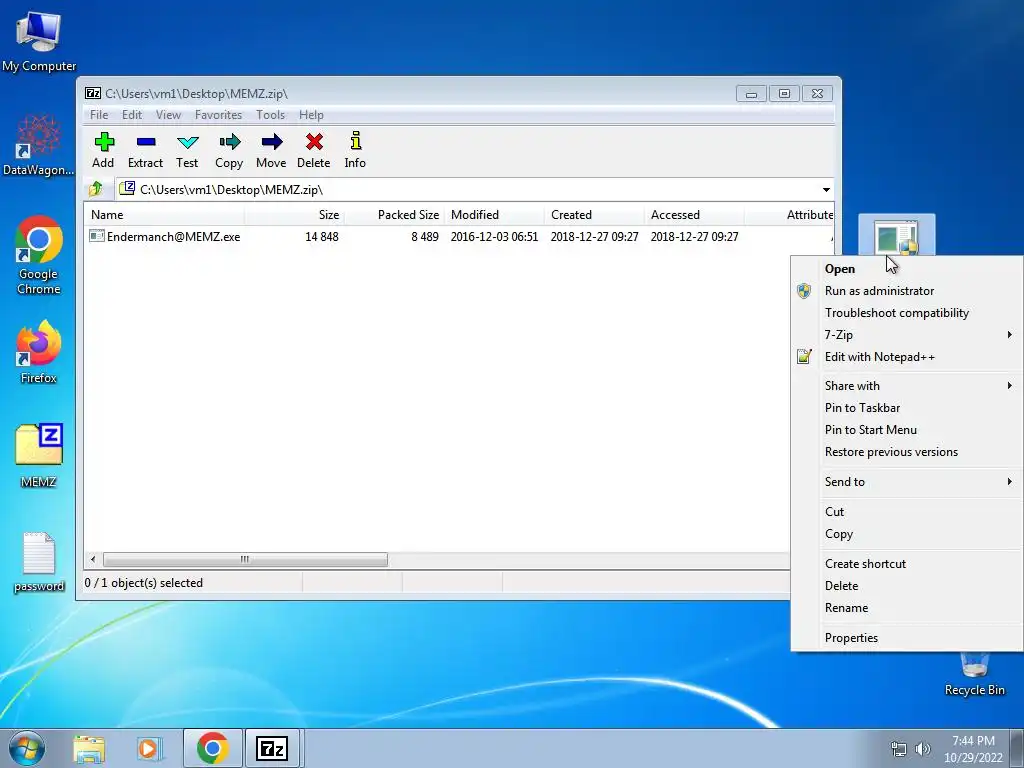Click the Modified date 2016-12-03 06:51
1024x768 pixels.
pyautogui.click(x=494, y=237)
